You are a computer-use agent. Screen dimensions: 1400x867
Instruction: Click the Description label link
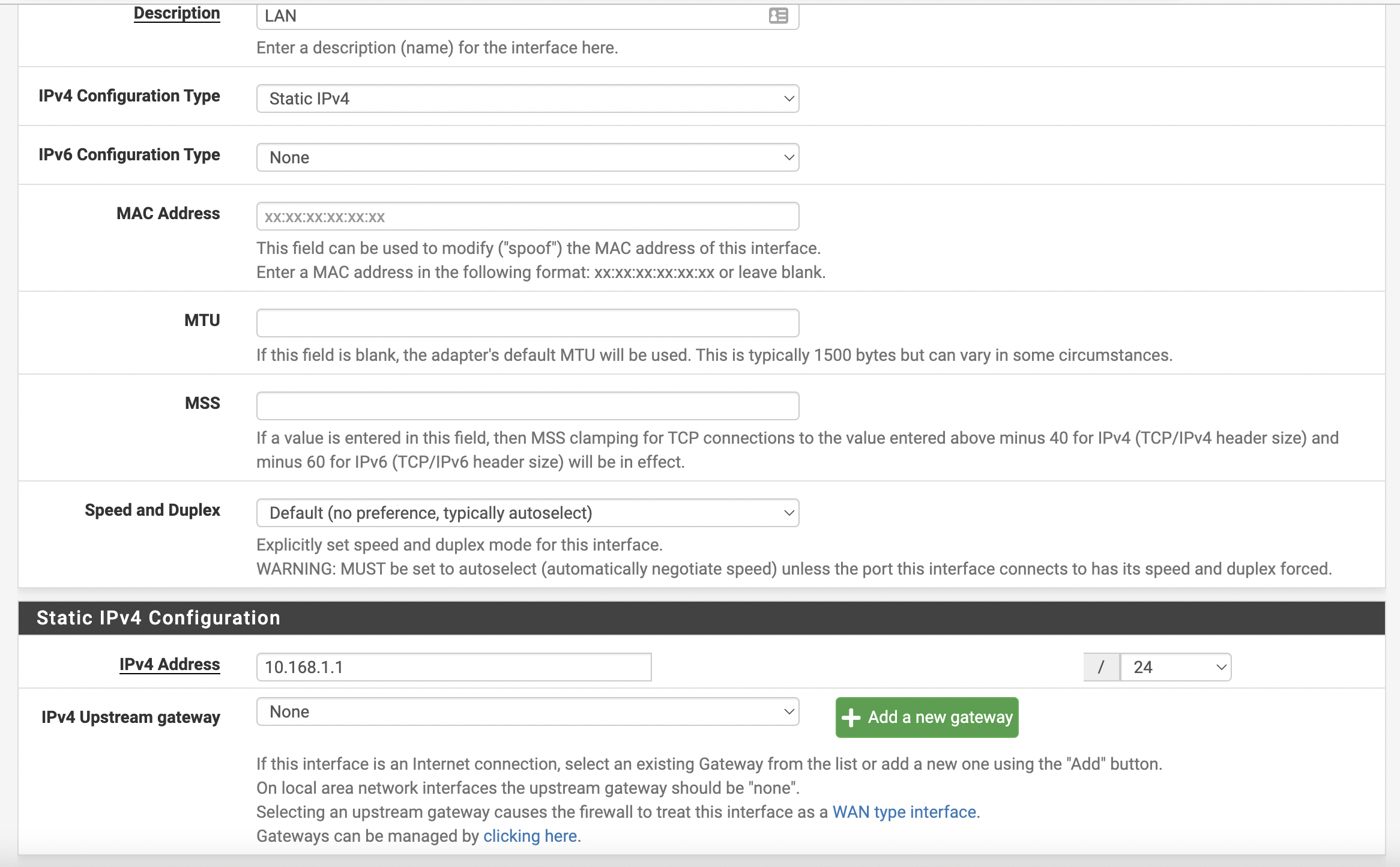coord(177,13)
